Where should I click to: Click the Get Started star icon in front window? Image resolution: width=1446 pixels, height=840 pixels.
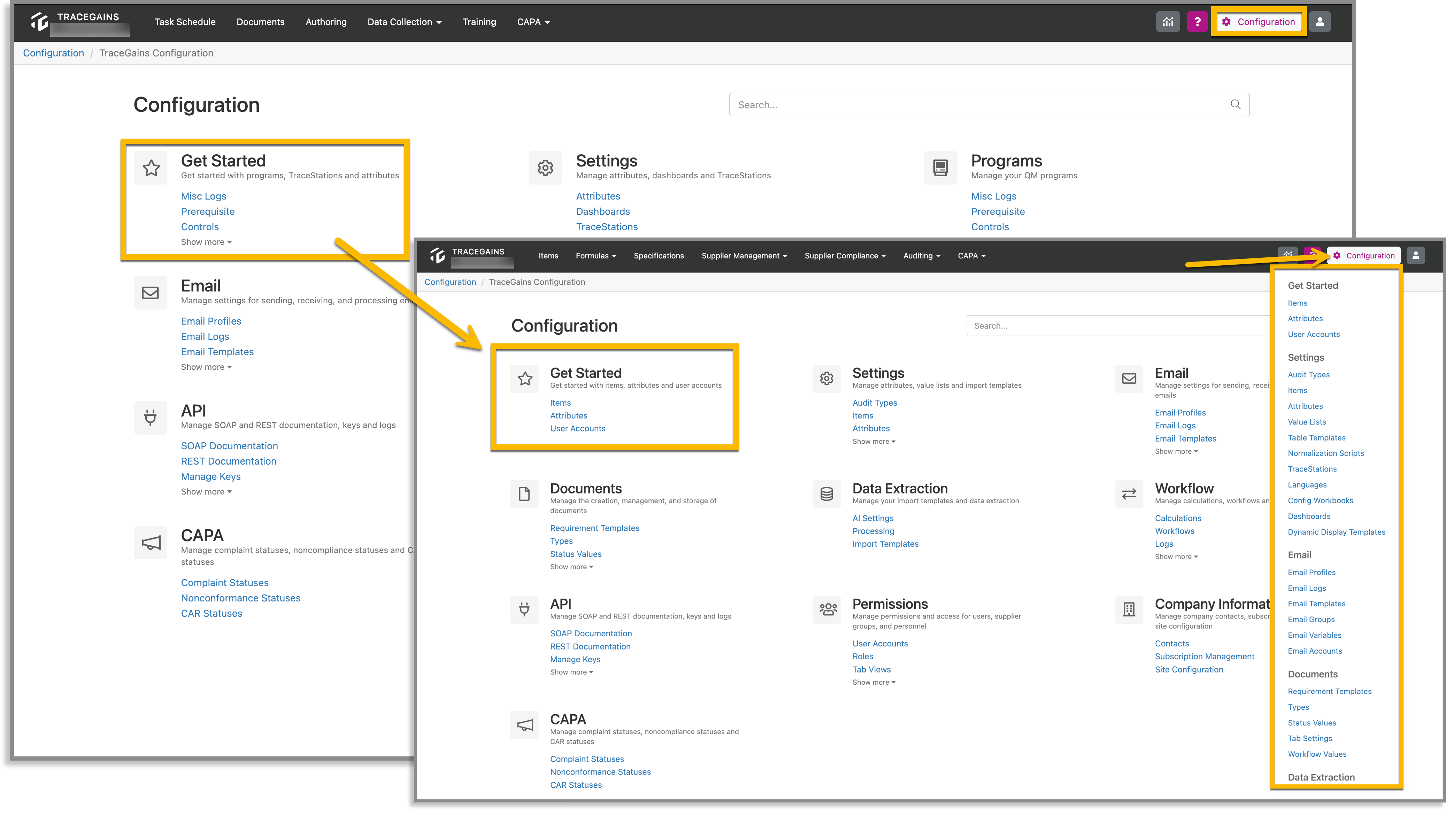(524, 379)
